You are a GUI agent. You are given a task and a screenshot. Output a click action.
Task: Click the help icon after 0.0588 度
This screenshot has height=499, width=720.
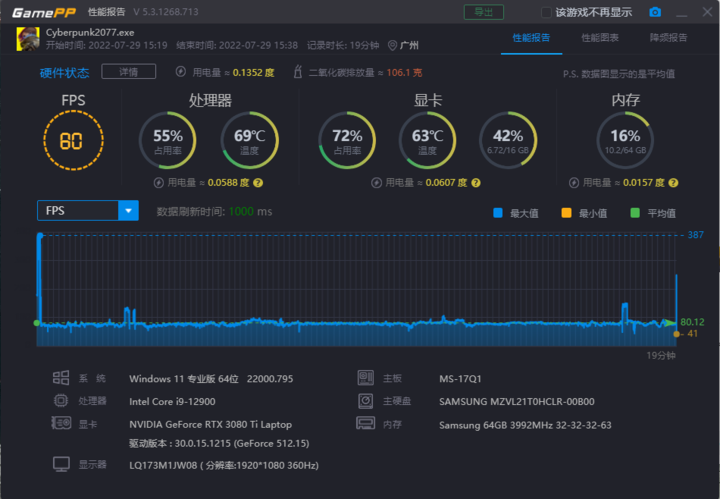click(x=258, y=183)
